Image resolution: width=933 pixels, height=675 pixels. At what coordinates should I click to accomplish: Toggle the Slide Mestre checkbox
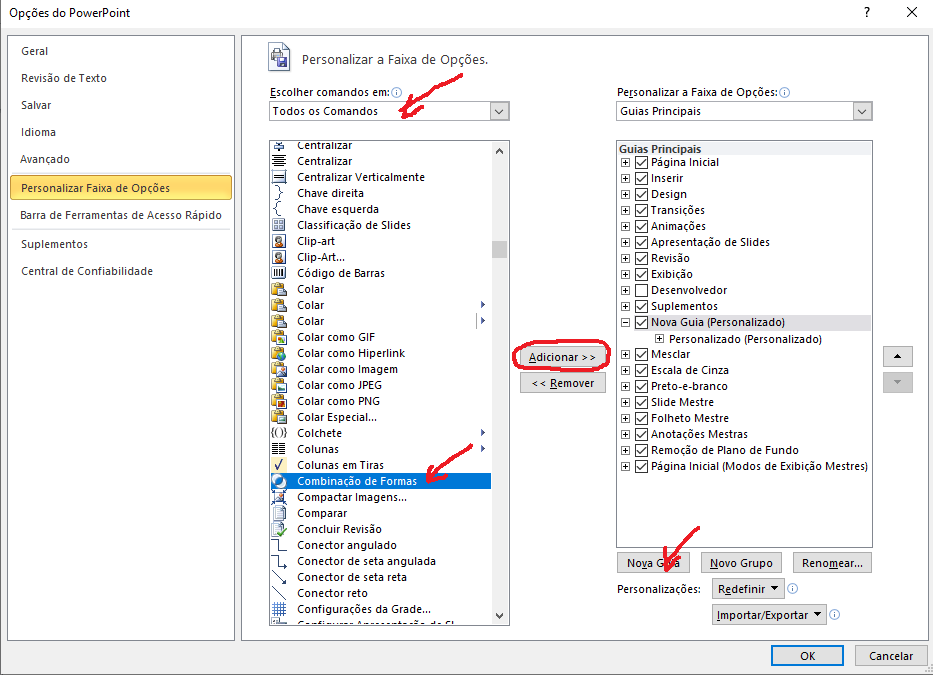[641, 402]
